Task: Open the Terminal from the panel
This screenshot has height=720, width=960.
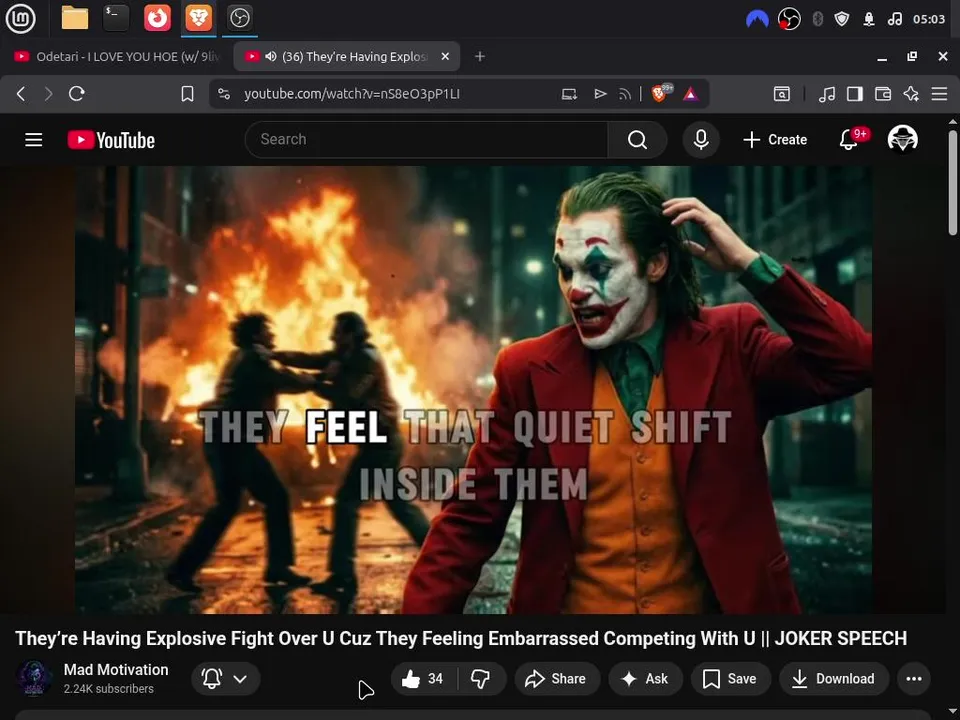Action: (x=116, y=18)
